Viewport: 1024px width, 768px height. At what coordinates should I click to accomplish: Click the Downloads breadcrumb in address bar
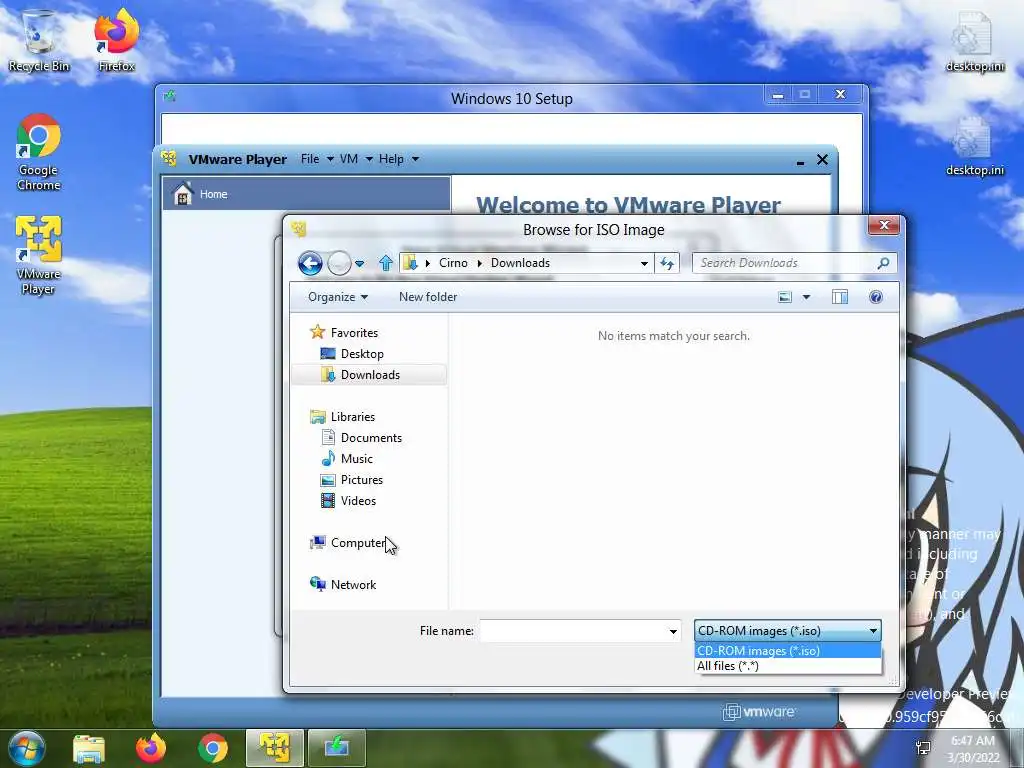tap(520, 263)
